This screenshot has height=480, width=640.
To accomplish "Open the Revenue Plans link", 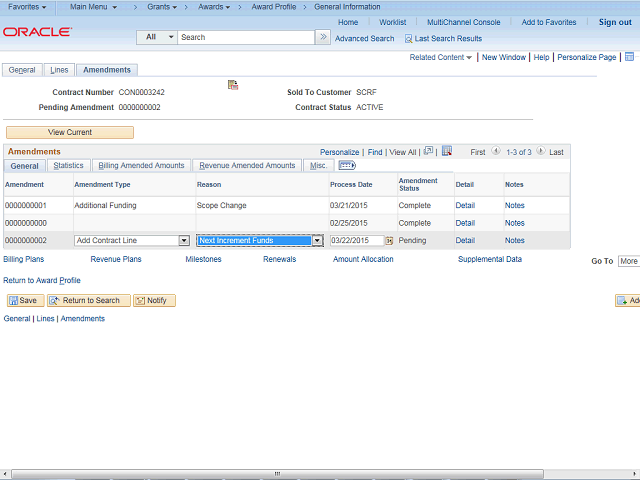I will click(x=116, y=259).
